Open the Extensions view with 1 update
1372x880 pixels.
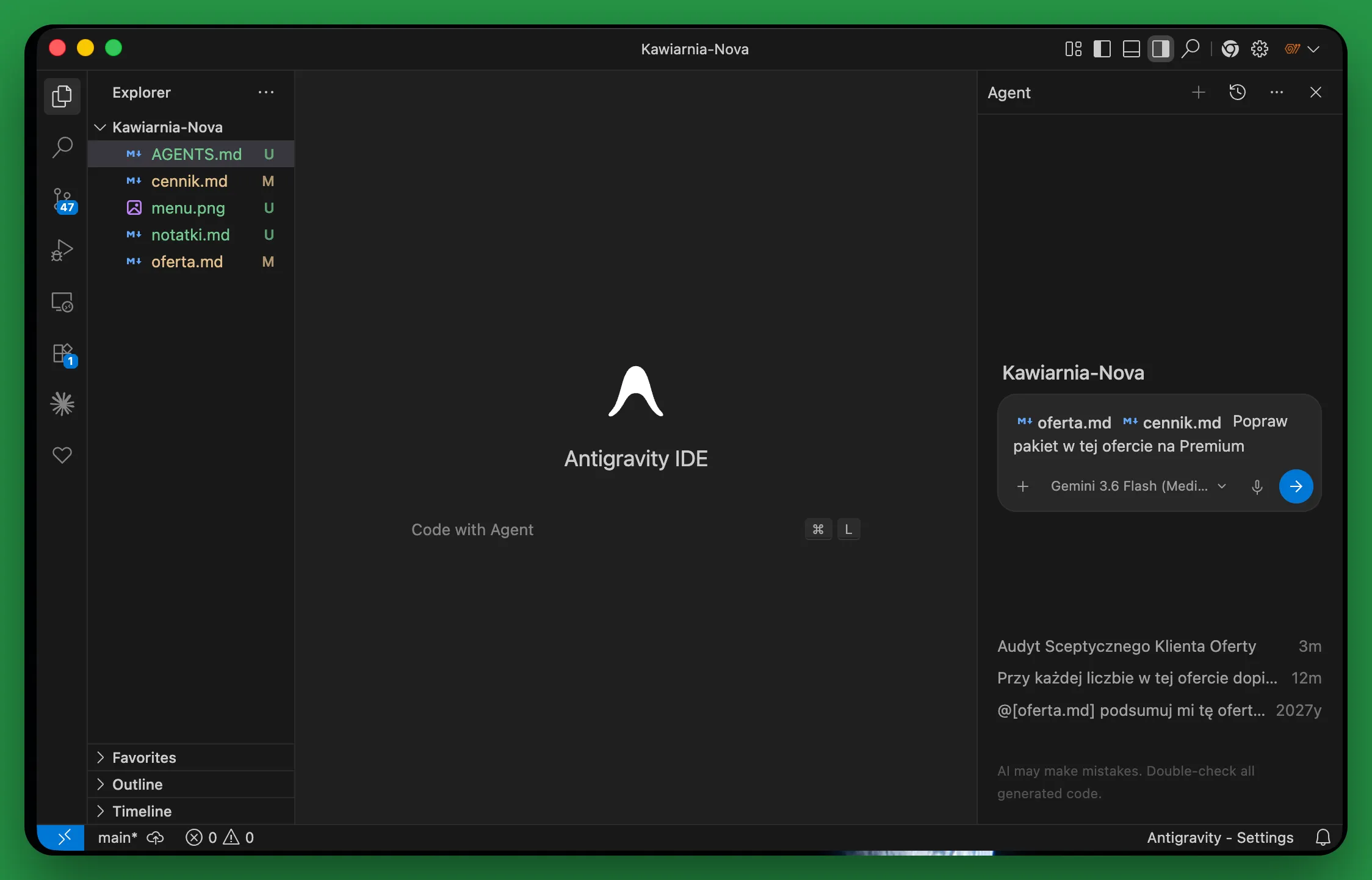pos(62,354)
